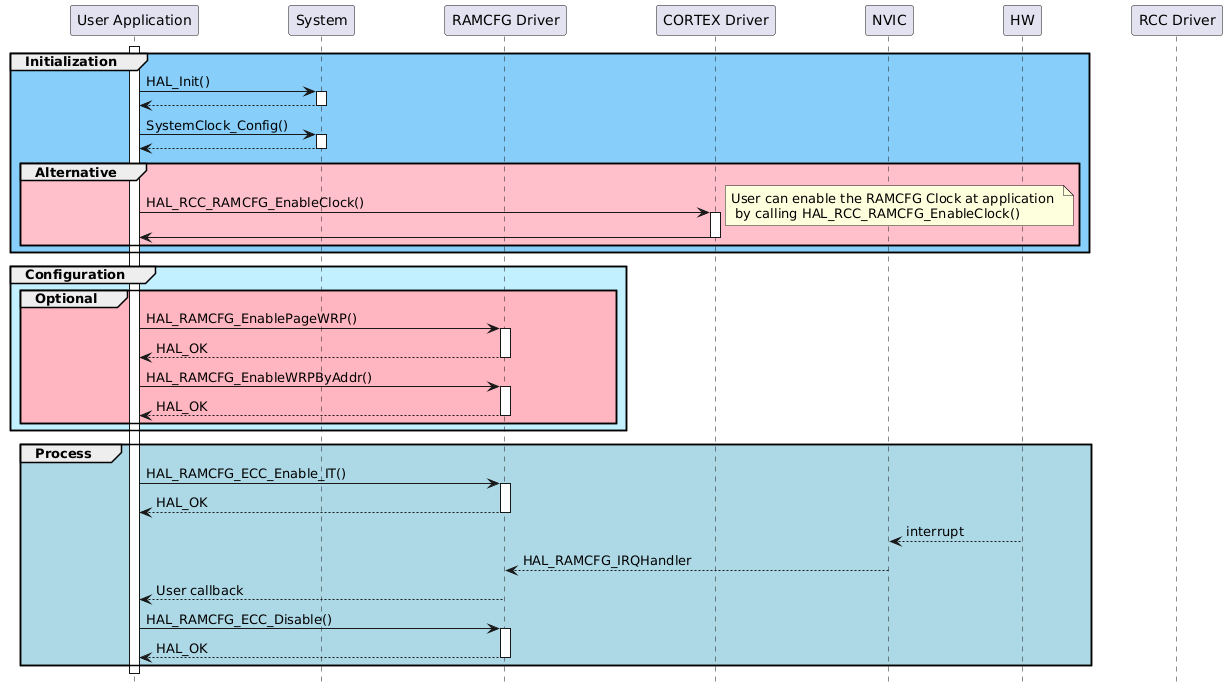1227x688 pixels.
Task: Click the SystemClock_Config() call label
Action: [x=216, y=125]
